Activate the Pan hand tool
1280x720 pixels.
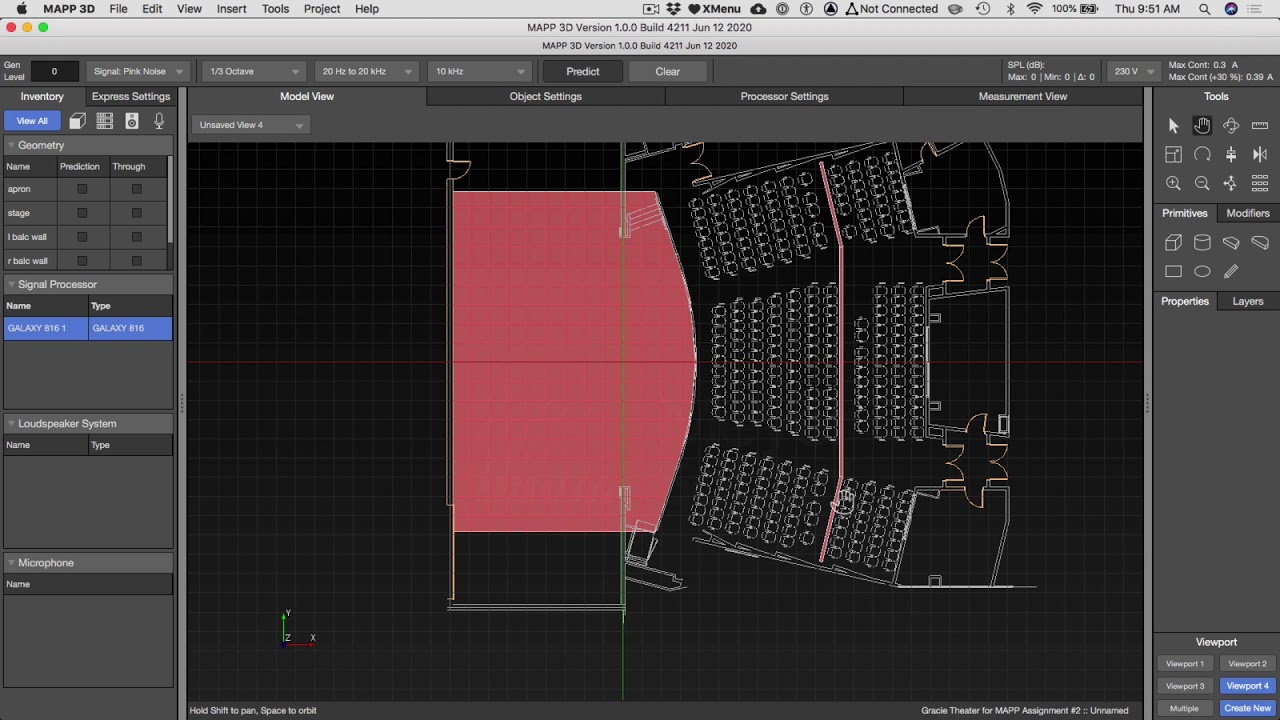[1202, 125]
